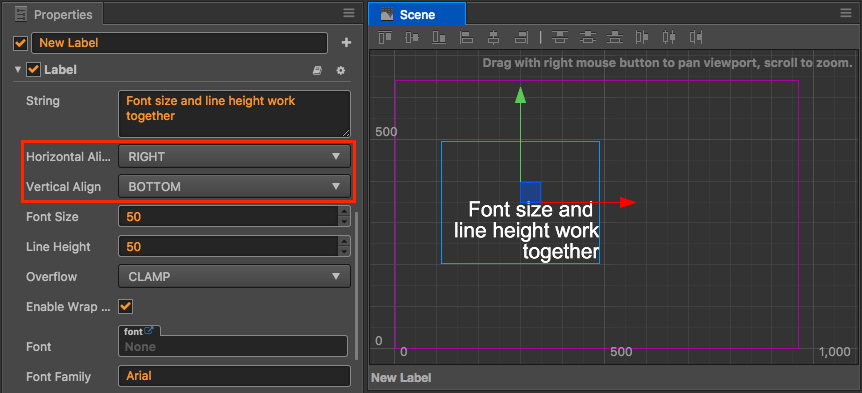
Task: Click the distribute left edges icon
Action: tap(642, 37)
